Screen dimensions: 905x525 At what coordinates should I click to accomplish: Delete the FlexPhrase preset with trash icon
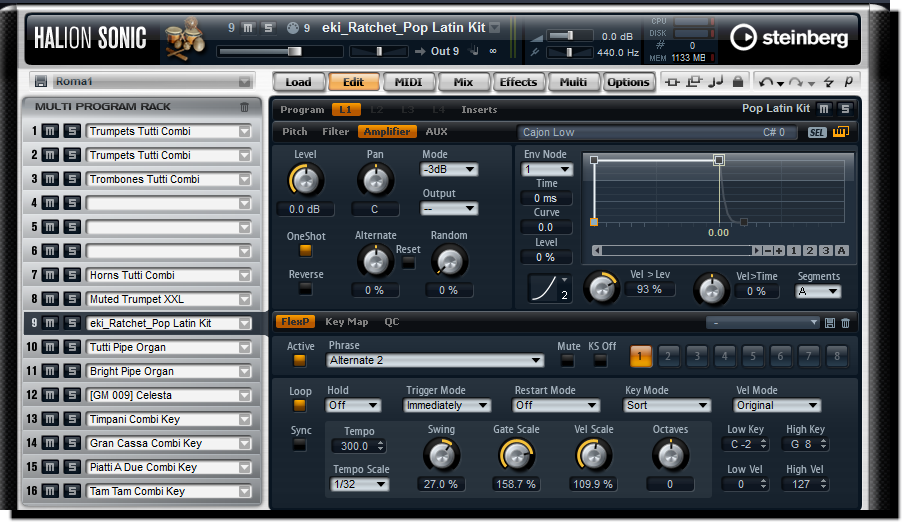point(846,323)
